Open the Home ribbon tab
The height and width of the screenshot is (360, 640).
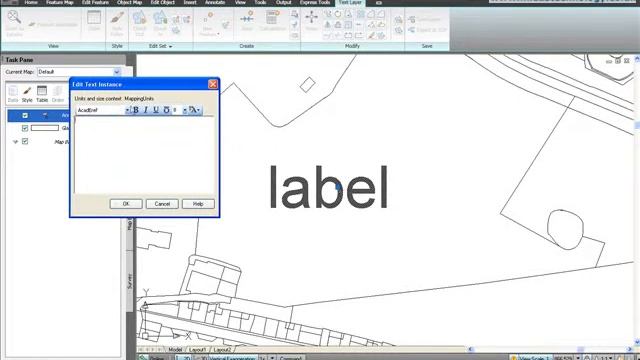pyautogui.click(x=31, y=2)
